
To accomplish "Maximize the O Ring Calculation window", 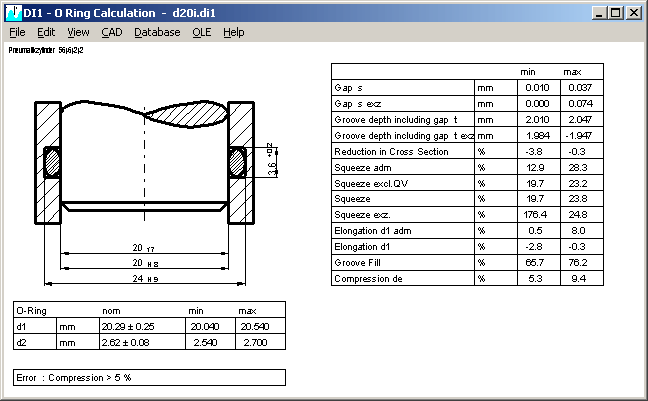I will pos(616,13).
